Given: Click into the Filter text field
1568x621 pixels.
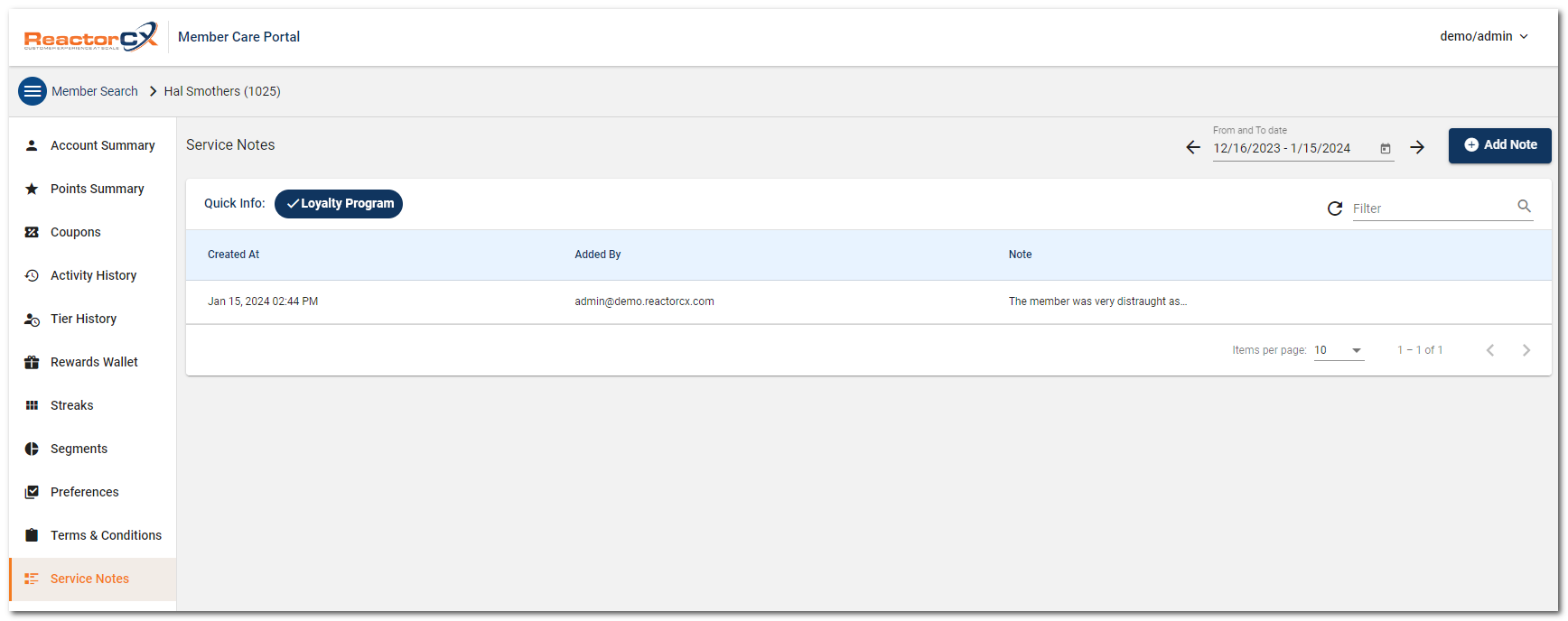Looking at the screenshot, I should pos(1432,209).
